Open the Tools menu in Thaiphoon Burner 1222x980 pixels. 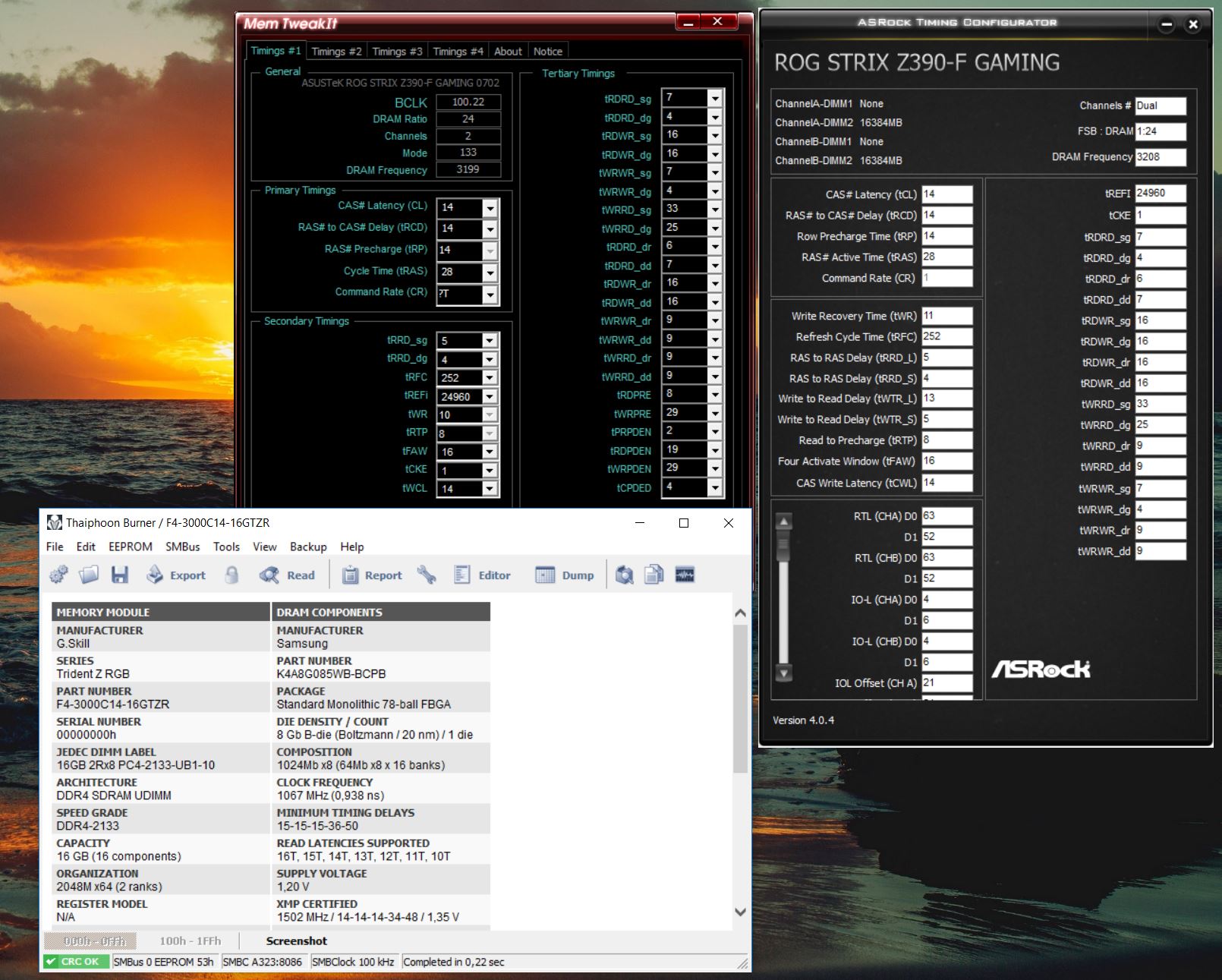[x=226, y=547]
